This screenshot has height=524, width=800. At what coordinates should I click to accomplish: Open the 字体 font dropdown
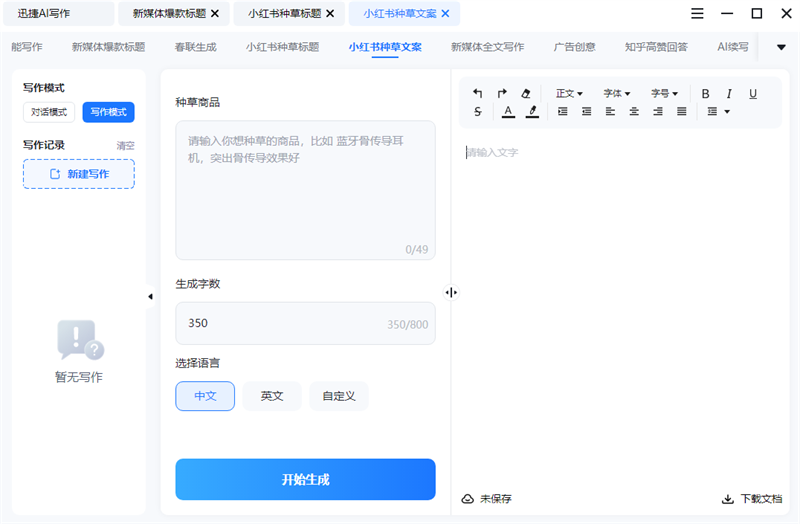pyautogui.click(x=617, y=93)
